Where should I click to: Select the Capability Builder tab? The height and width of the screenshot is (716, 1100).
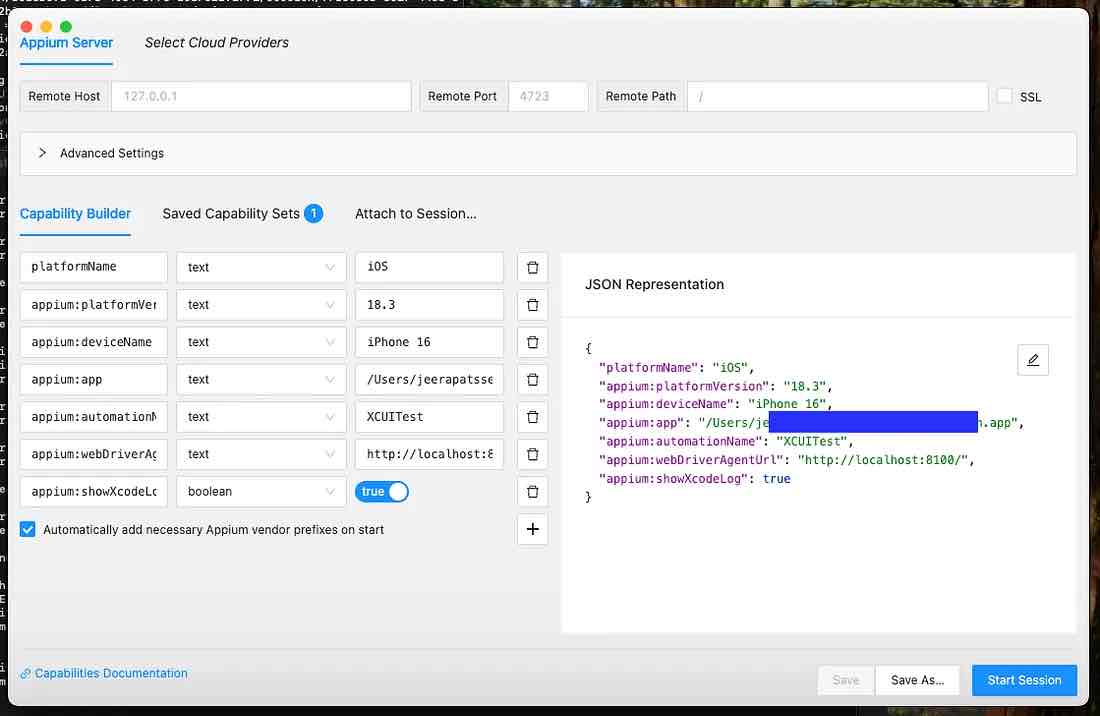[x=75, y=214]
